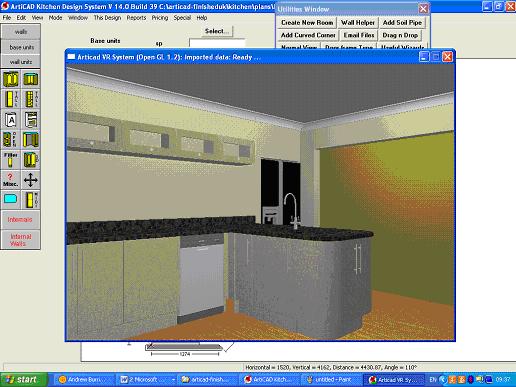The width and height of the screenshot is (516, 387).
Task: Select the OPEN shelf unit icon
Action: click(11, 139)
